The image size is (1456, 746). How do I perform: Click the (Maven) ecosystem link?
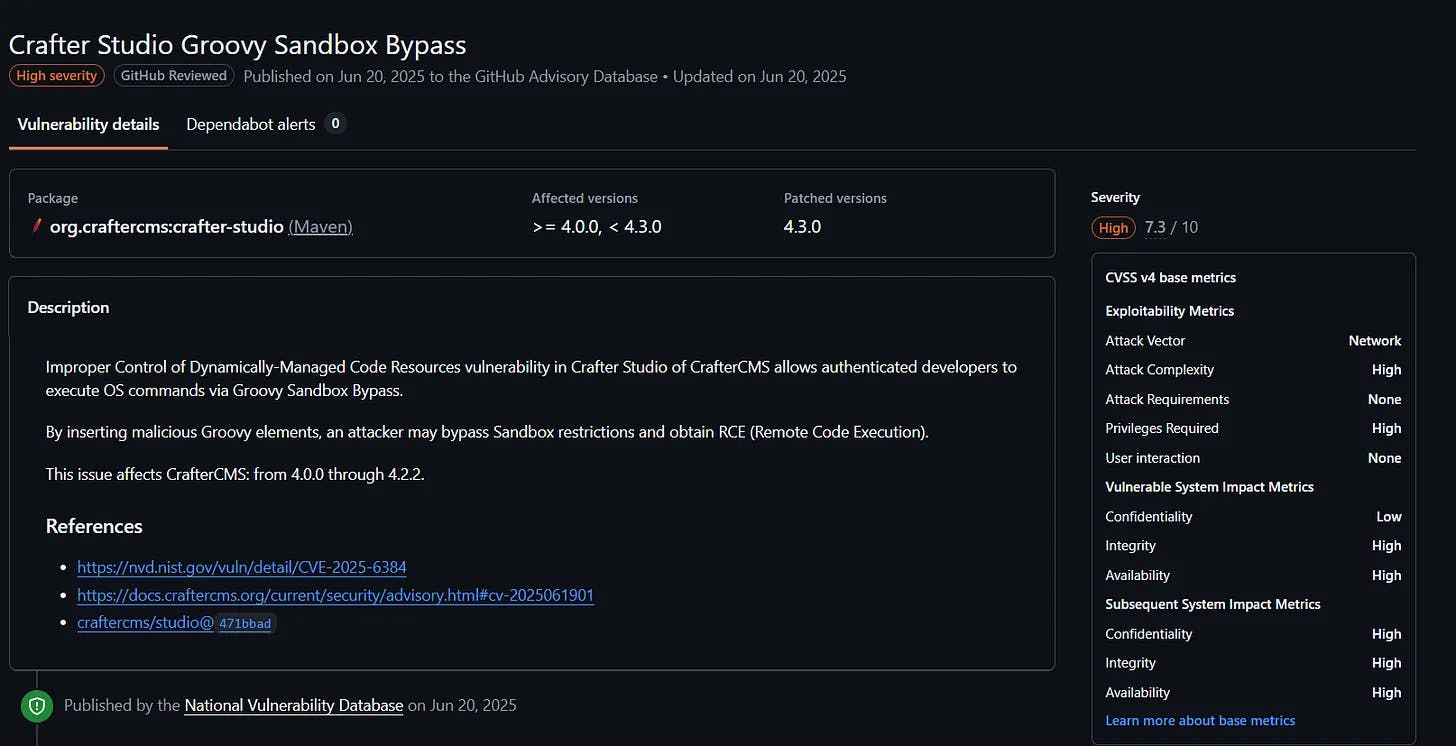point(320,227)
